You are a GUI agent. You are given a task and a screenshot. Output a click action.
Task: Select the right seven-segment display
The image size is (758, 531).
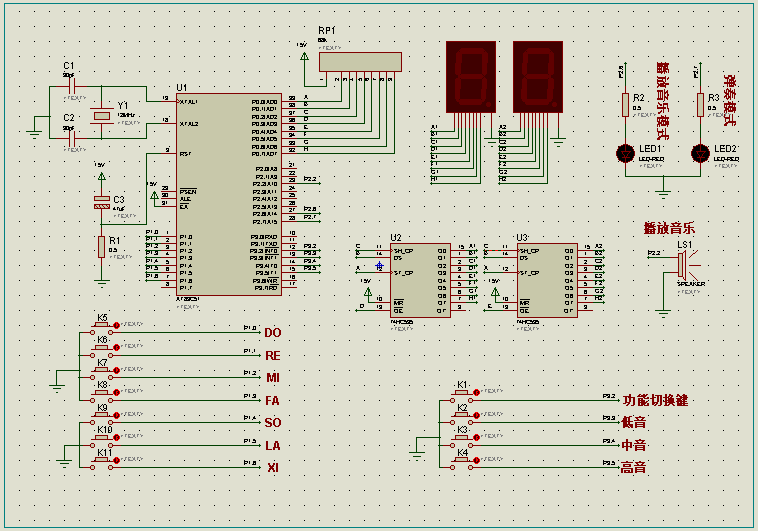pos(538,77)
